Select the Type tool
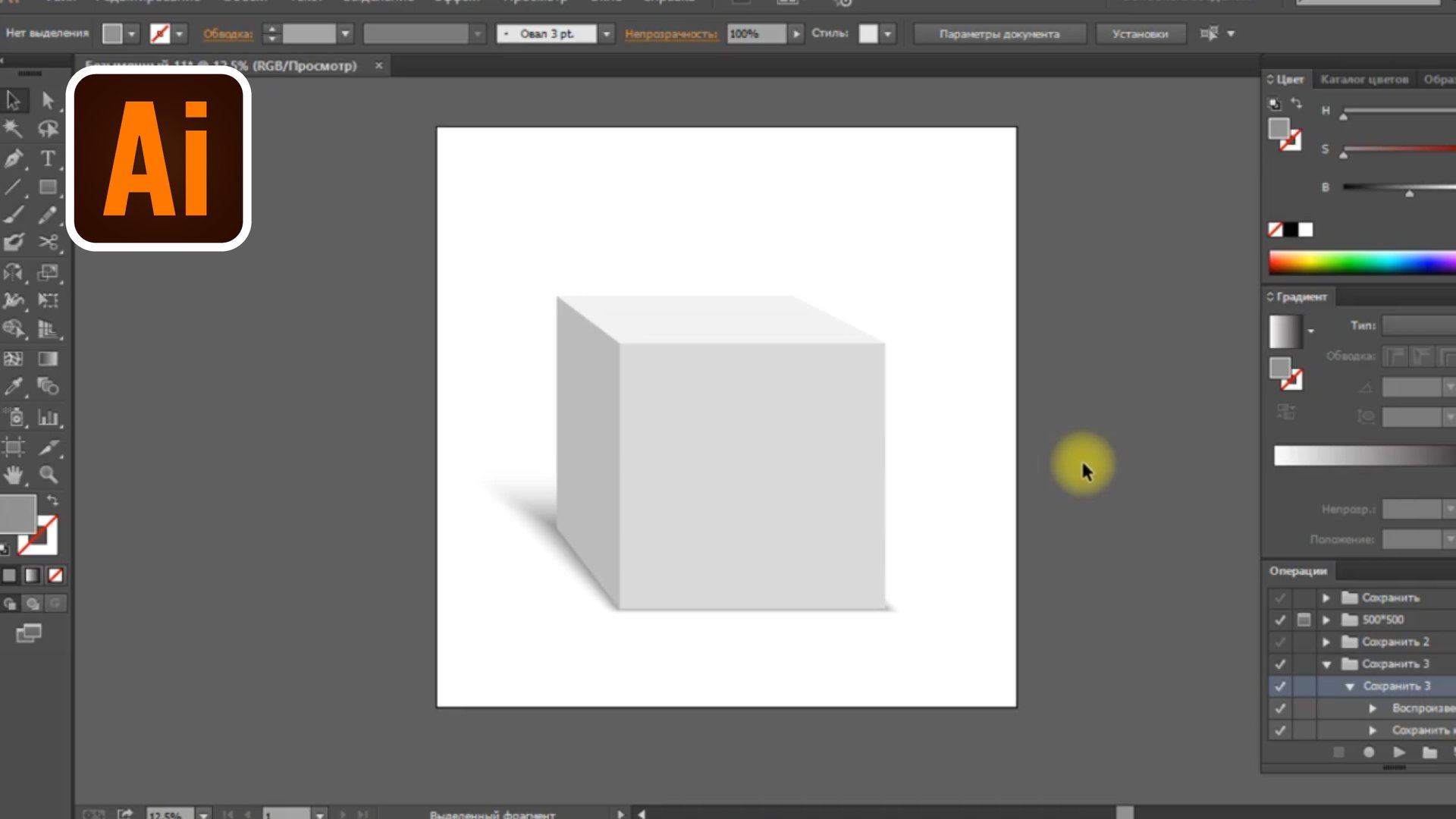This screenshot has height=819, width=1456. [48, 158]
